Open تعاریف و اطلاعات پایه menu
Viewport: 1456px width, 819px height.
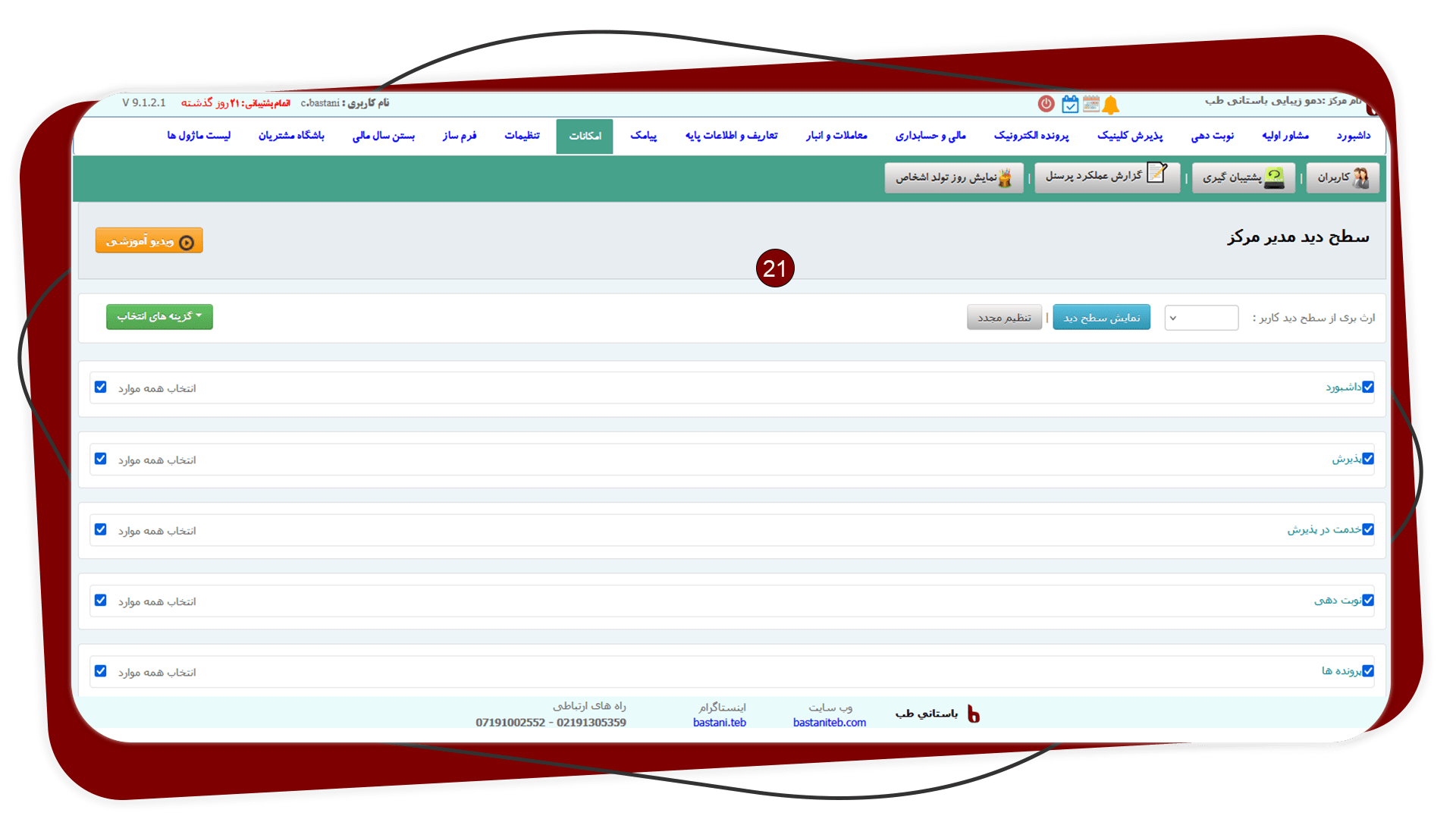point(732,136)
